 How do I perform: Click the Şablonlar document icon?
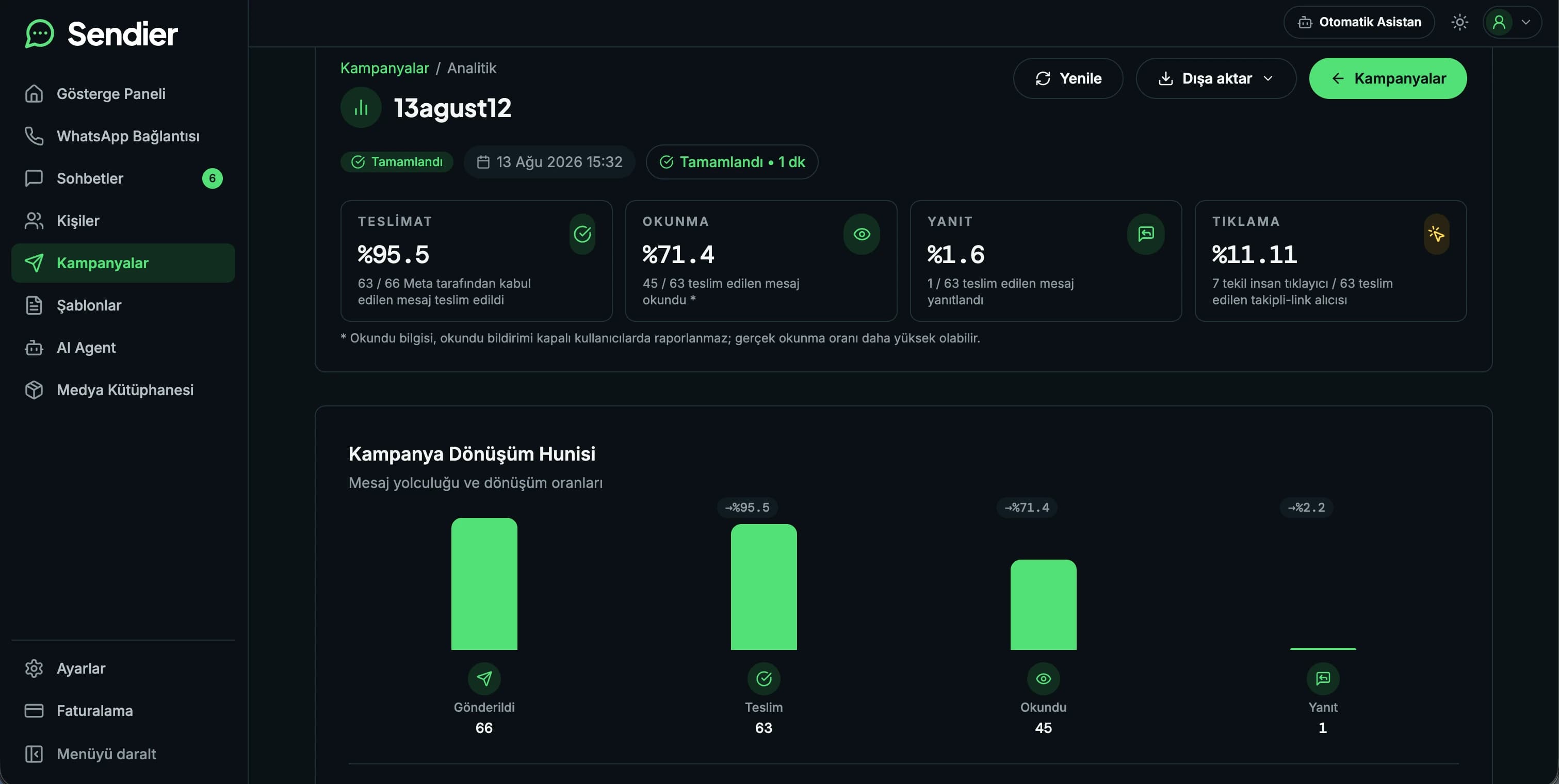point(34,305)
